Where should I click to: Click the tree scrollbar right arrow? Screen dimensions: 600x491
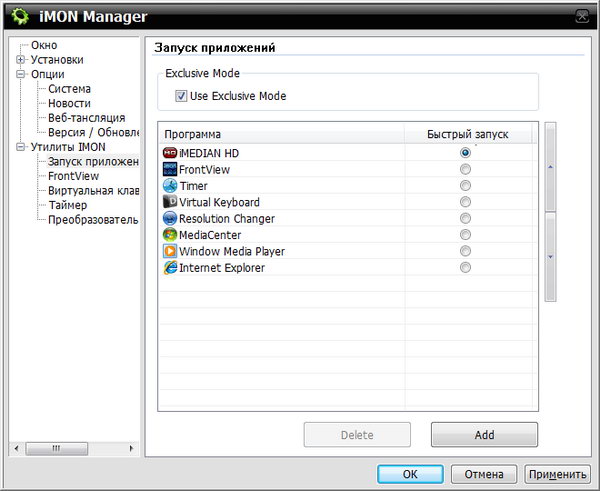pyautogui.click(x=131, y=448)
